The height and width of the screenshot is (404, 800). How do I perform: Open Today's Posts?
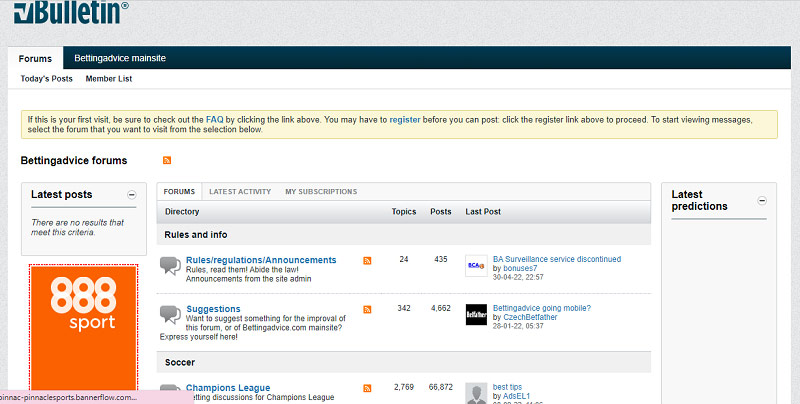(x=46, y=79)
